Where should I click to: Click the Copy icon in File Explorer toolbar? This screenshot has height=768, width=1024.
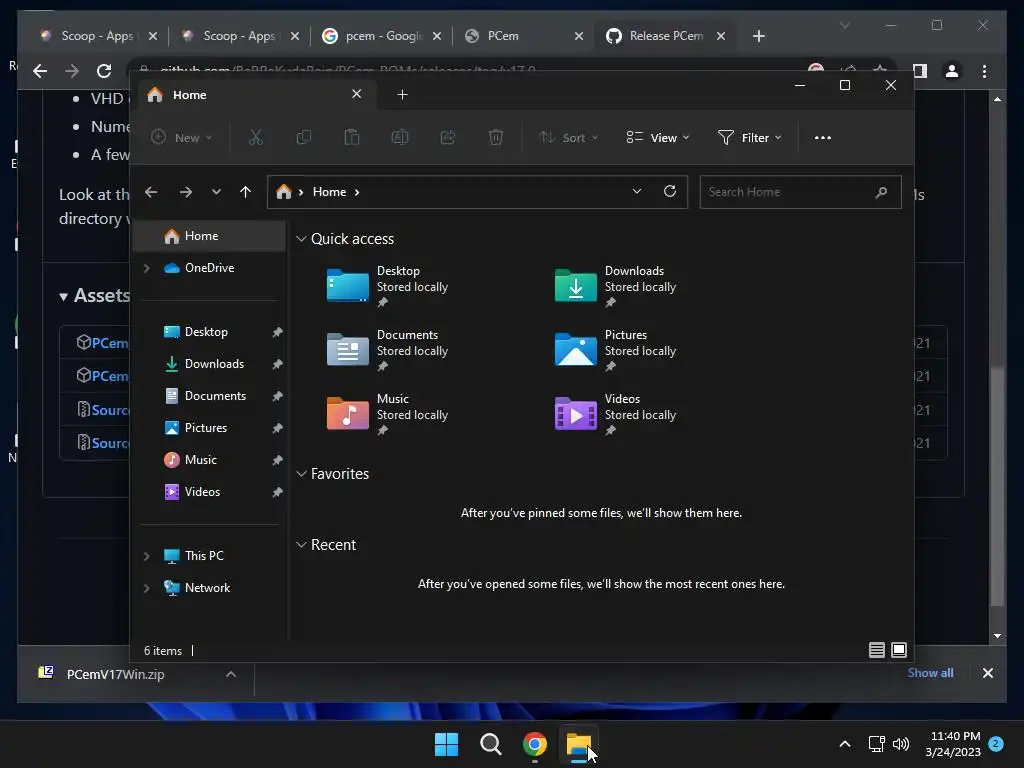(304, 137)
